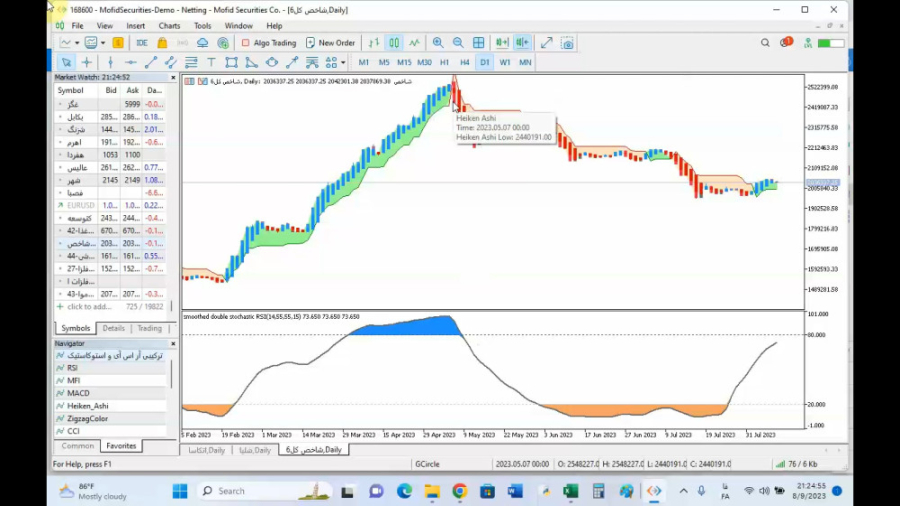Click the yellow dollar-sign toolbar icon
Viewport: 900px width, 506px height.
(x=118, y=42)
